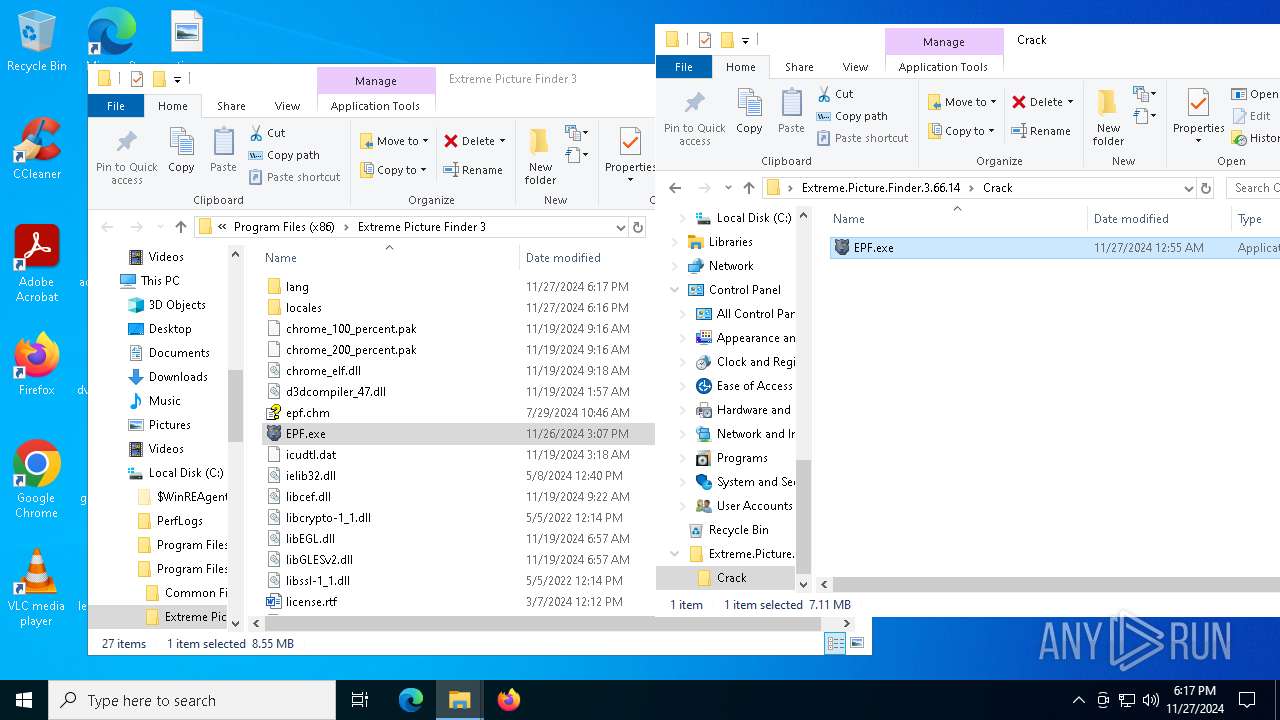Click taskbar search box
The image size is (1280, 720).
192,700
